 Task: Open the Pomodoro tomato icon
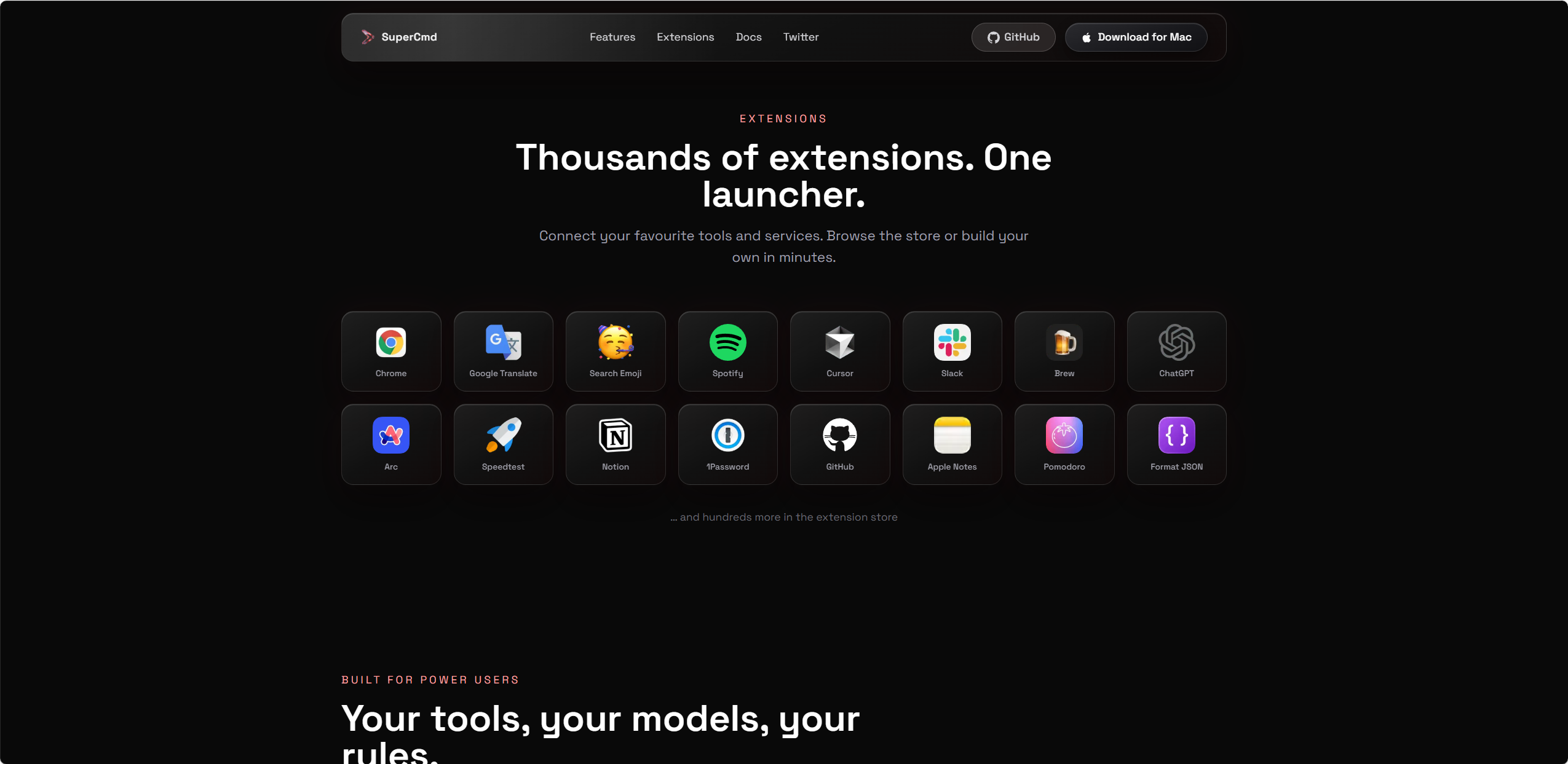[x=1064, y=435]
